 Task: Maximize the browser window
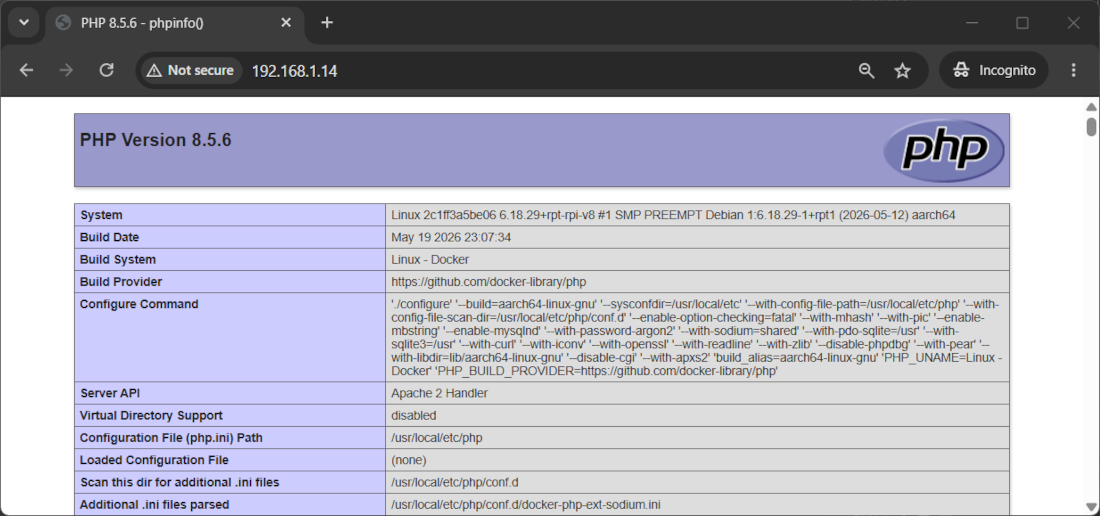[1022, 22]
